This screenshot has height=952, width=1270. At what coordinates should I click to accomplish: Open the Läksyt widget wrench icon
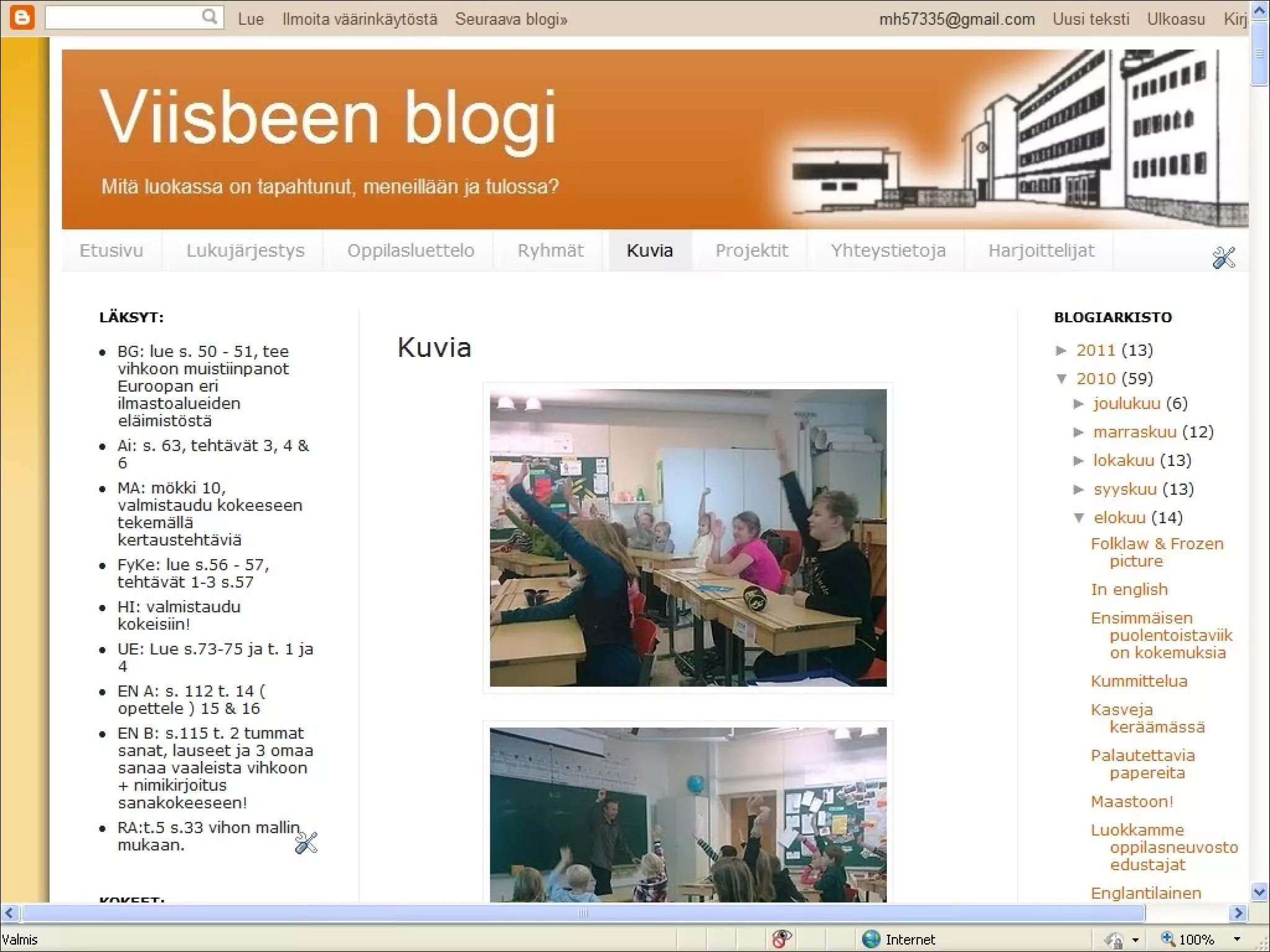point(306,843)
